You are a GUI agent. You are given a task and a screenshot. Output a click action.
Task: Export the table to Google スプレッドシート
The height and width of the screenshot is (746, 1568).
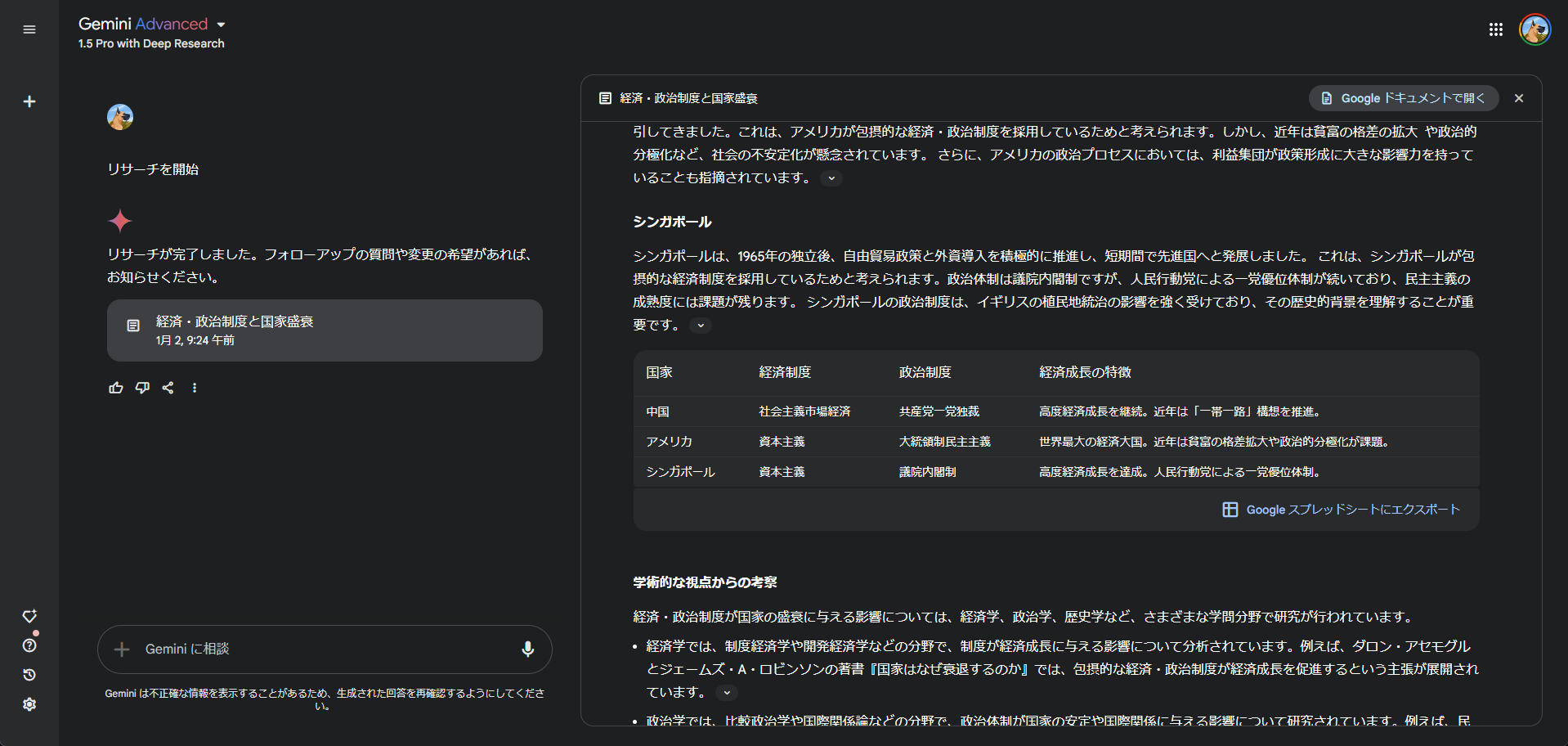(1342, 509)
